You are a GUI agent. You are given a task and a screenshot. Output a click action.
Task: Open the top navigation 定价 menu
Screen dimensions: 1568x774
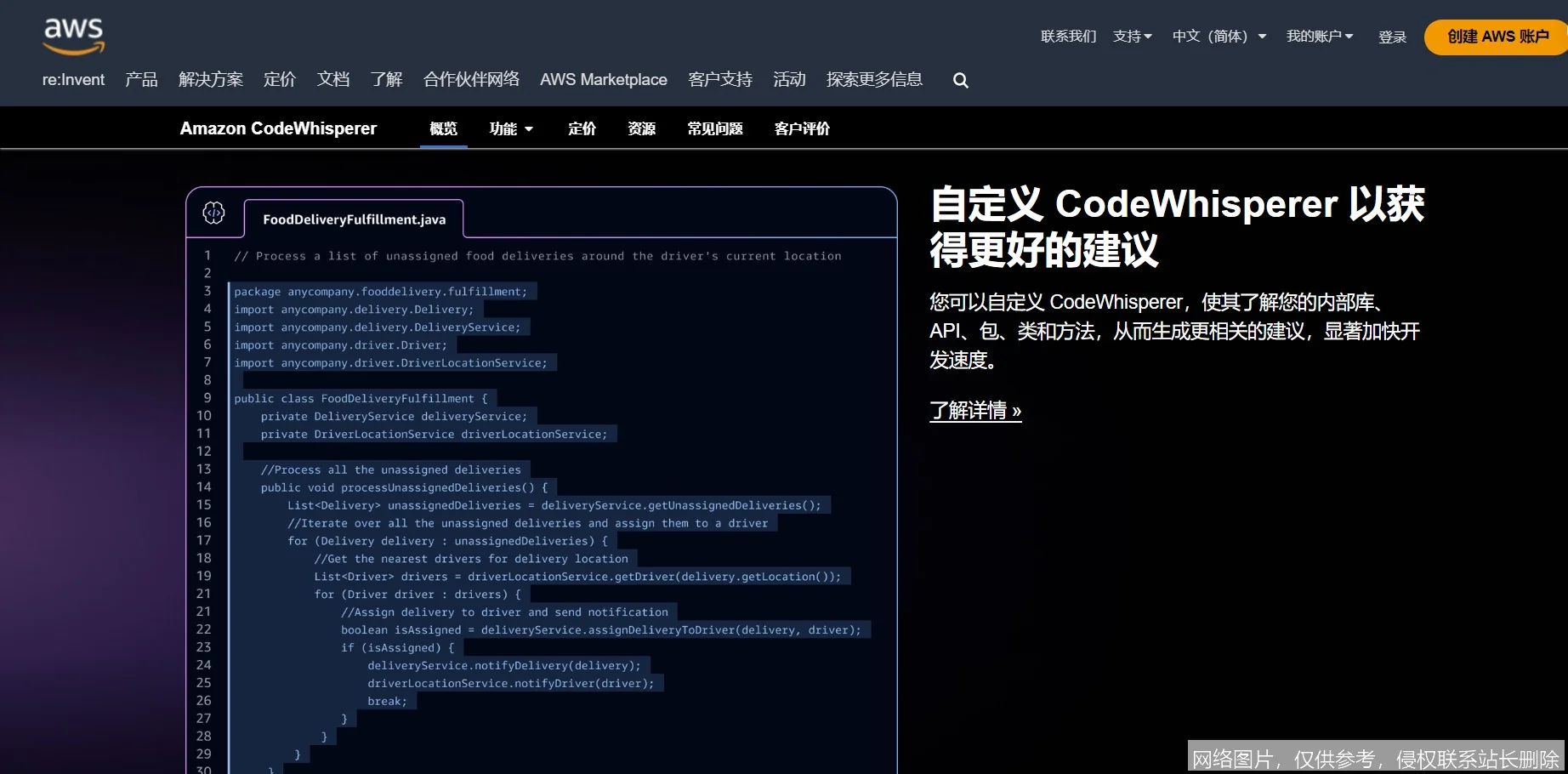pos(280,80)
